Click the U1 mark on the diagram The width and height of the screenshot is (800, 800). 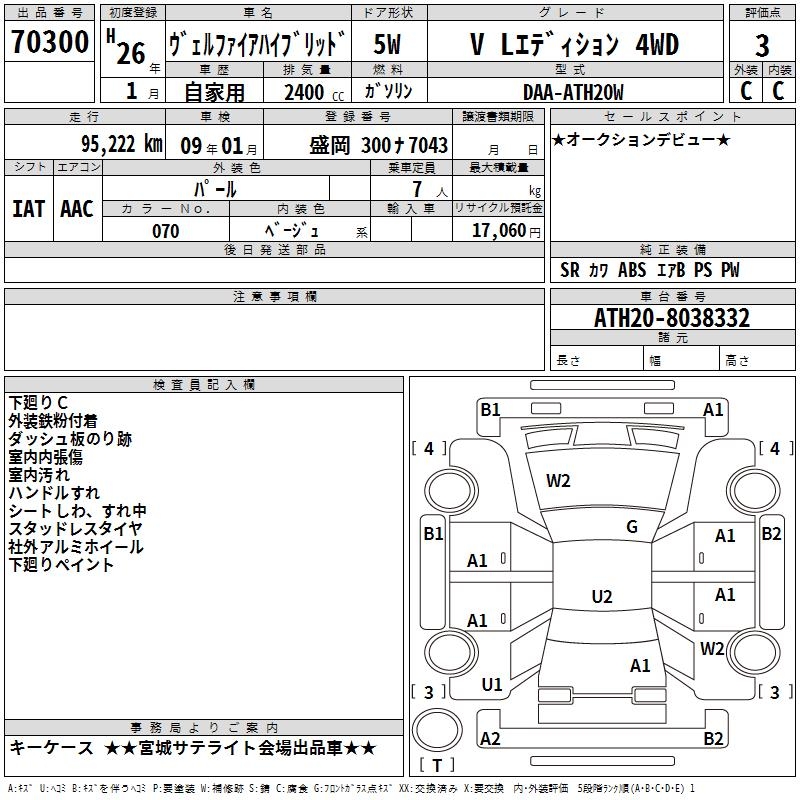pos(492,685)
